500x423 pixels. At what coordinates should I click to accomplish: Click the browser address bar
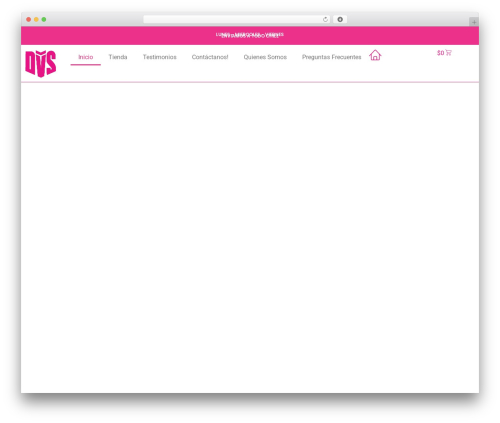pos(237,19)
